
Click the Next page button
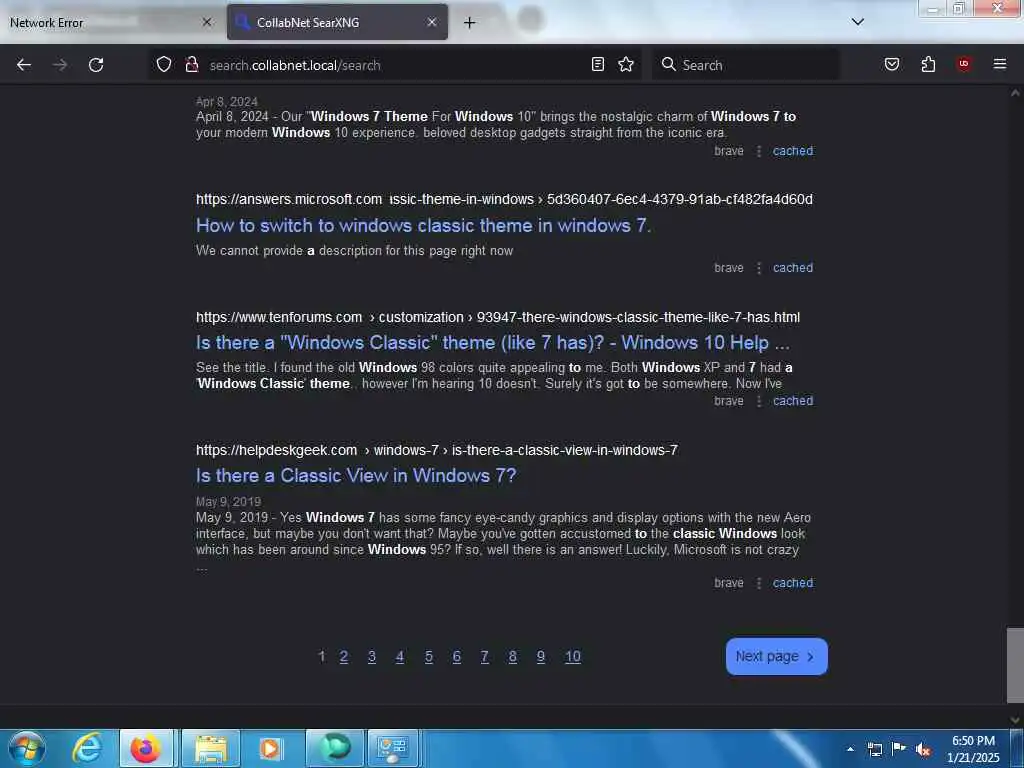776,656
